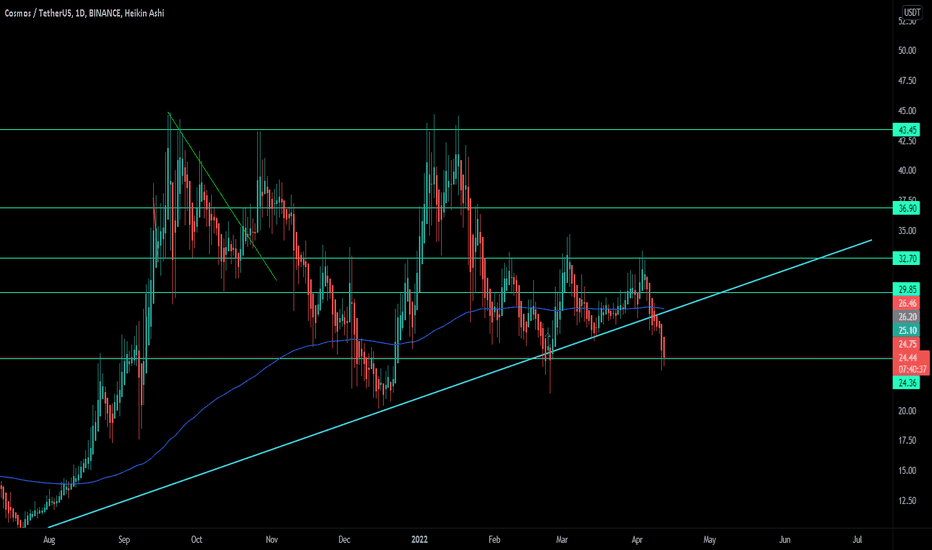Select the 43.45 horizontal line price label
The width and height of the screenshot is (932, 550).
(906, 130)
